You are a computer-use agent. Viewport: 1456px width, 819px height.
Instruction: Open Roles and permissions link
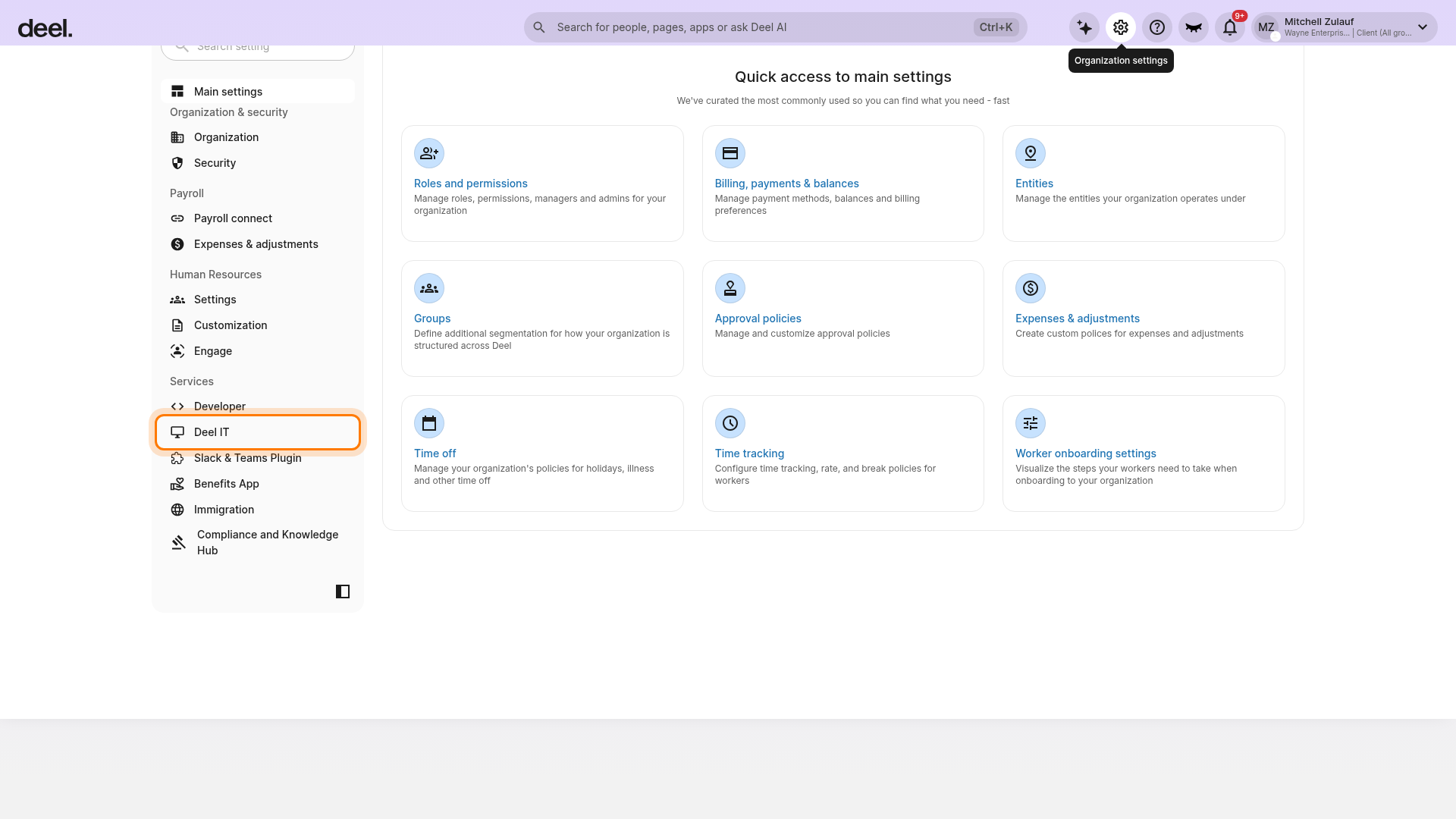(x=470, y=184)
